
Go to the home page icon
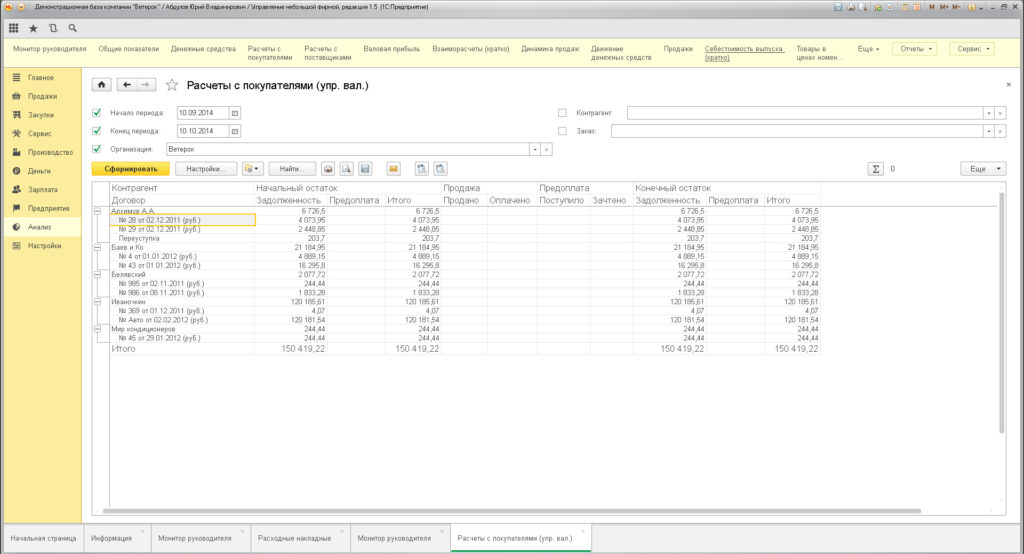[101, 85]
